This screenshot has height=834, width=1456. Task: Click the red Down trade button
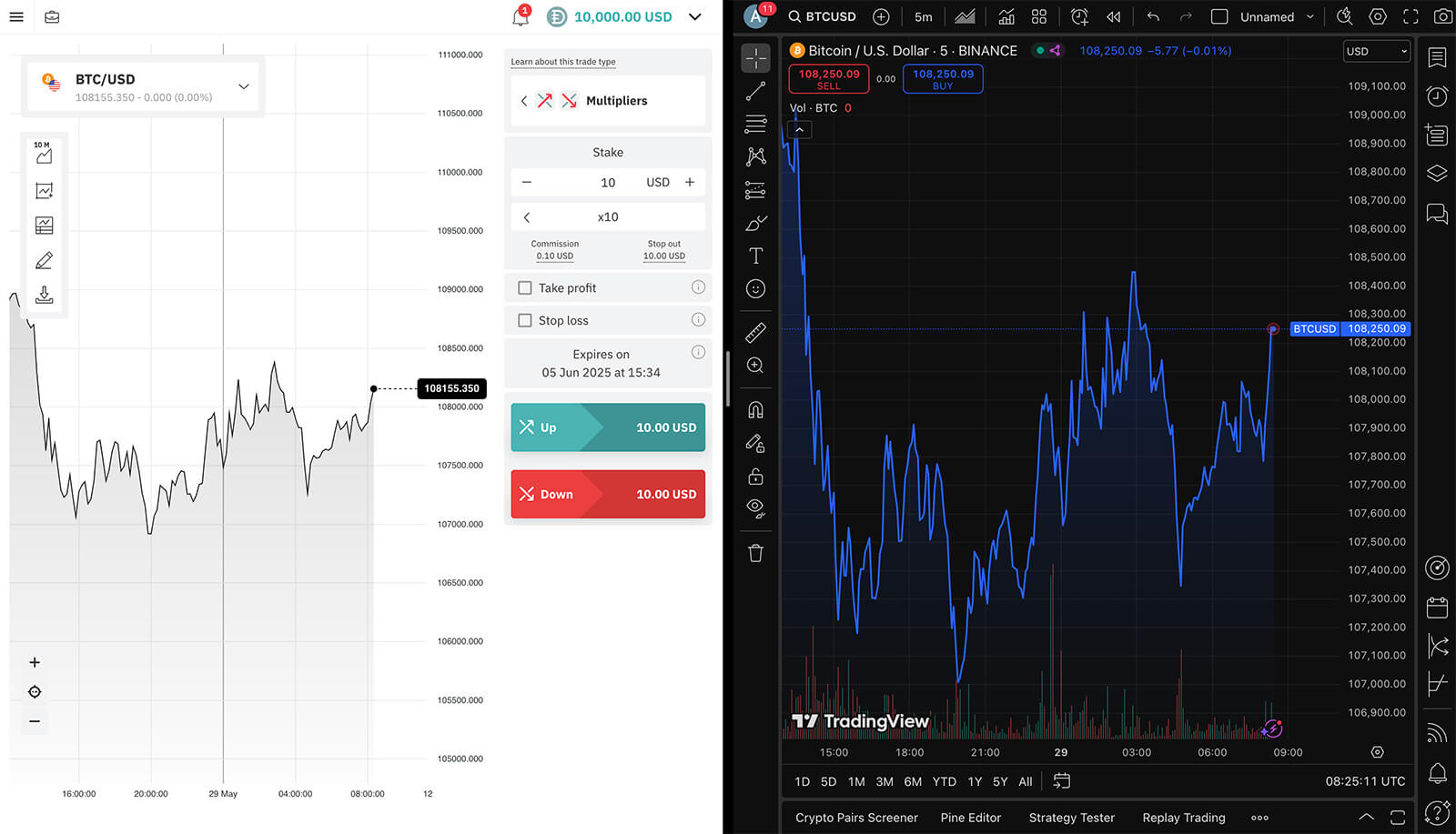click(x=608, y=495)
